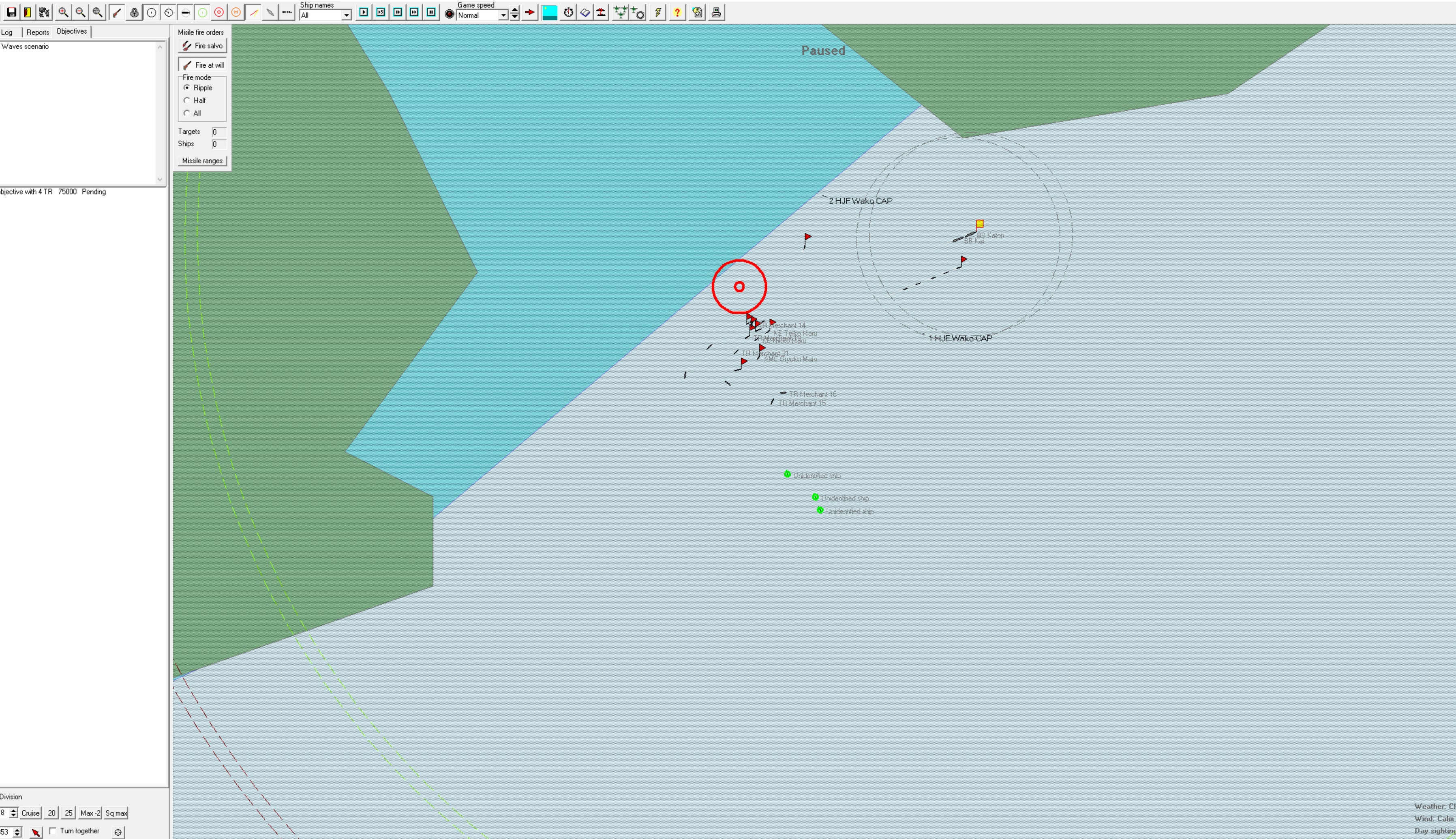1456x839 pixels.
Task: Click the play 5 turns button
Action: point(381,12)
